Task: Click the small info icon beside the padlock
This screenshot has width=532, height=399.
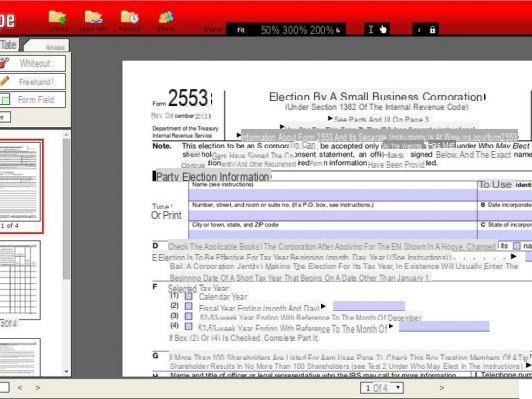Action: click(x=419, y=30)
